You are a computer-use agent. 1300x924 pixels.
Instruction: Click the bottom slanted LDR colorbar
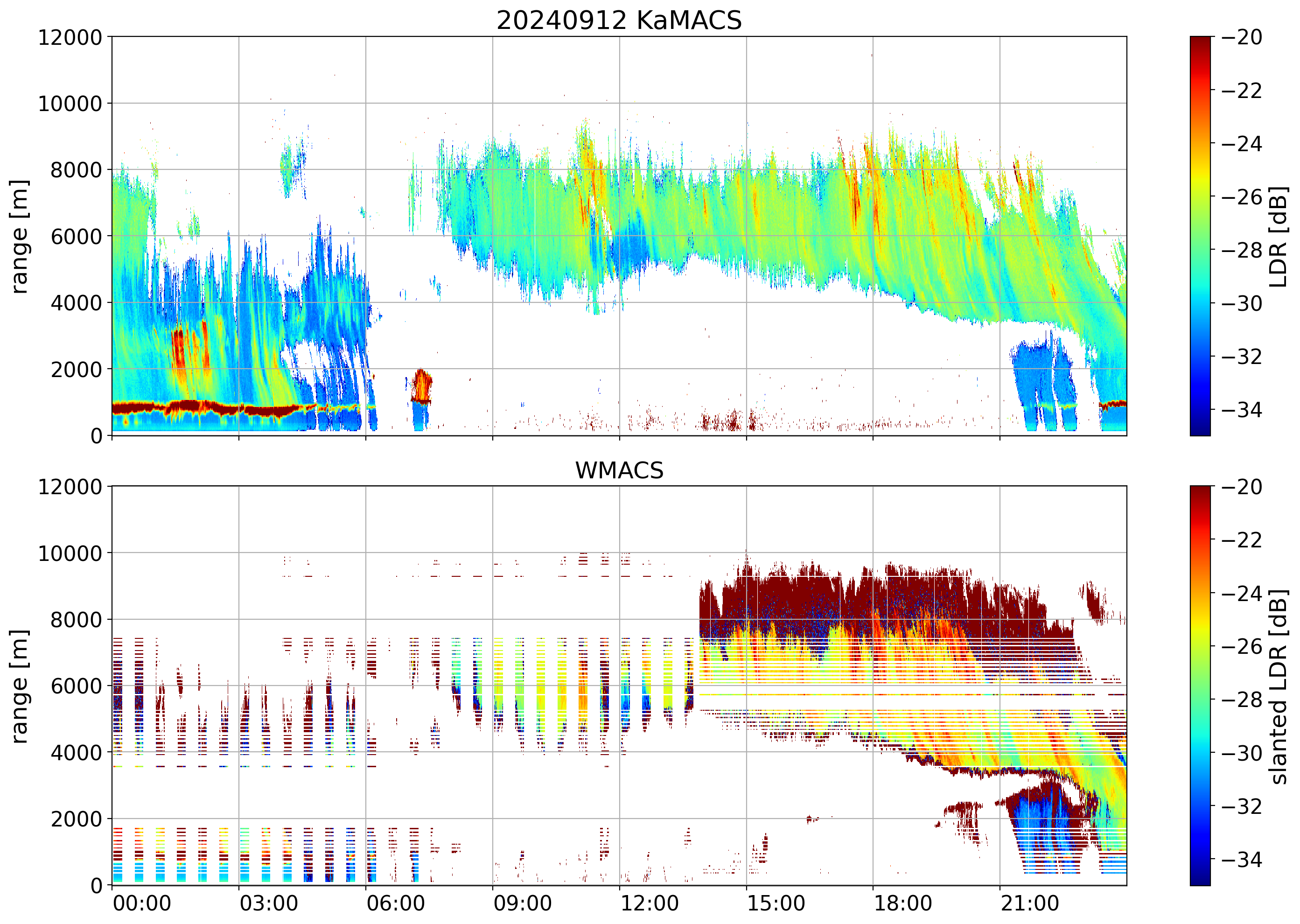click(x=1200, y=686)
